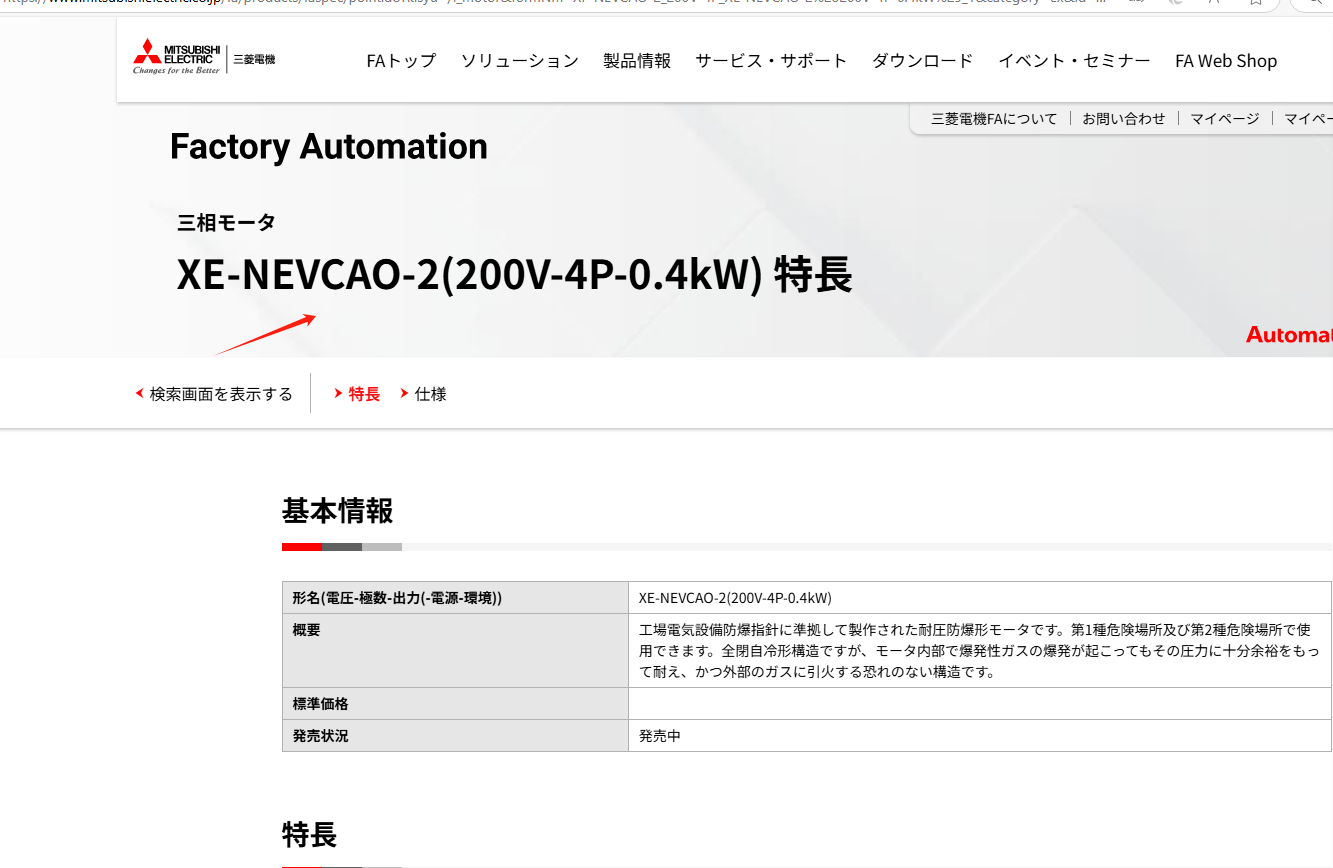
Task: Return via the 検索画面を表示する link
Action: pyautogui.click(x=221, y=393)
